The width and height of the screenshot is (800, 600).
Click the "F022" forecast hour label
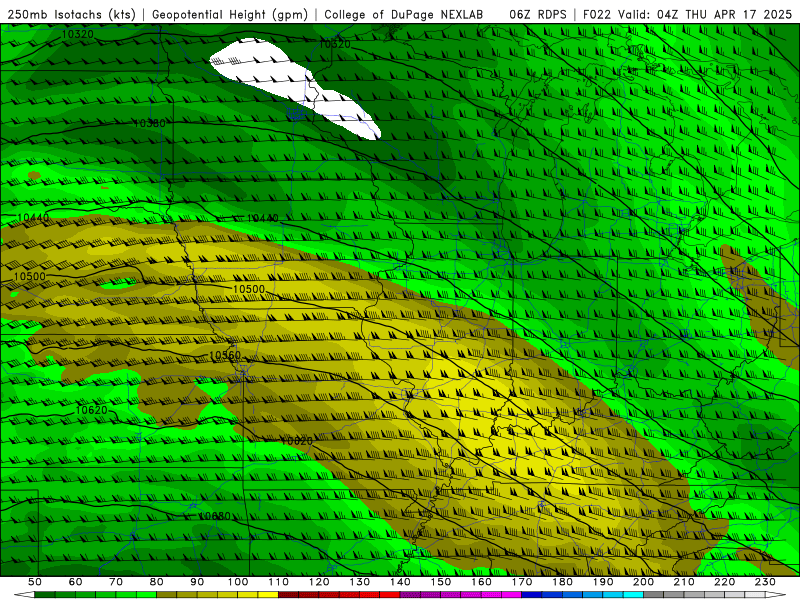597,15
